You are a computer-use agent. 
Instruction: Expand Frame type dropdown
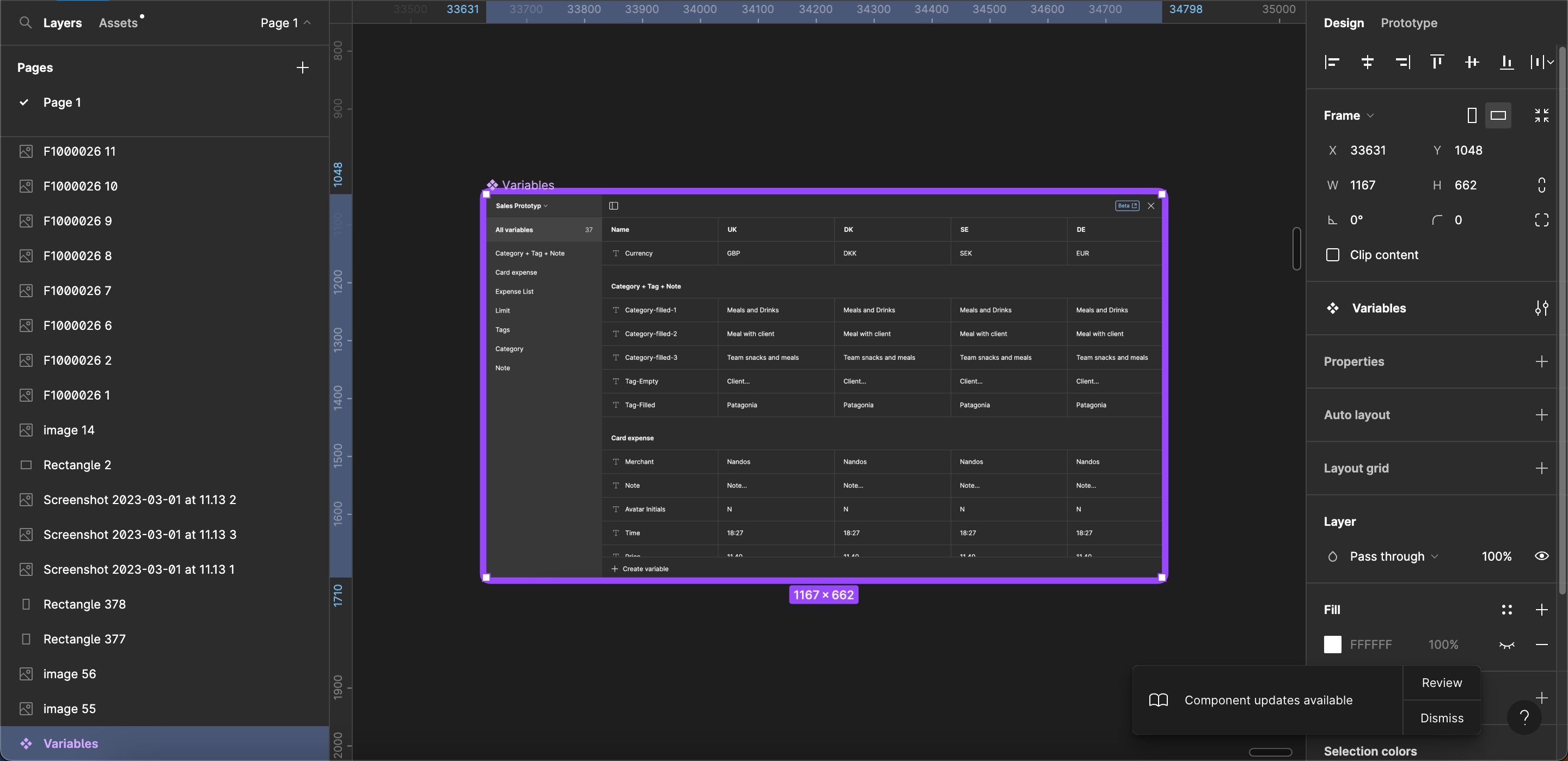coord(1370,115)
